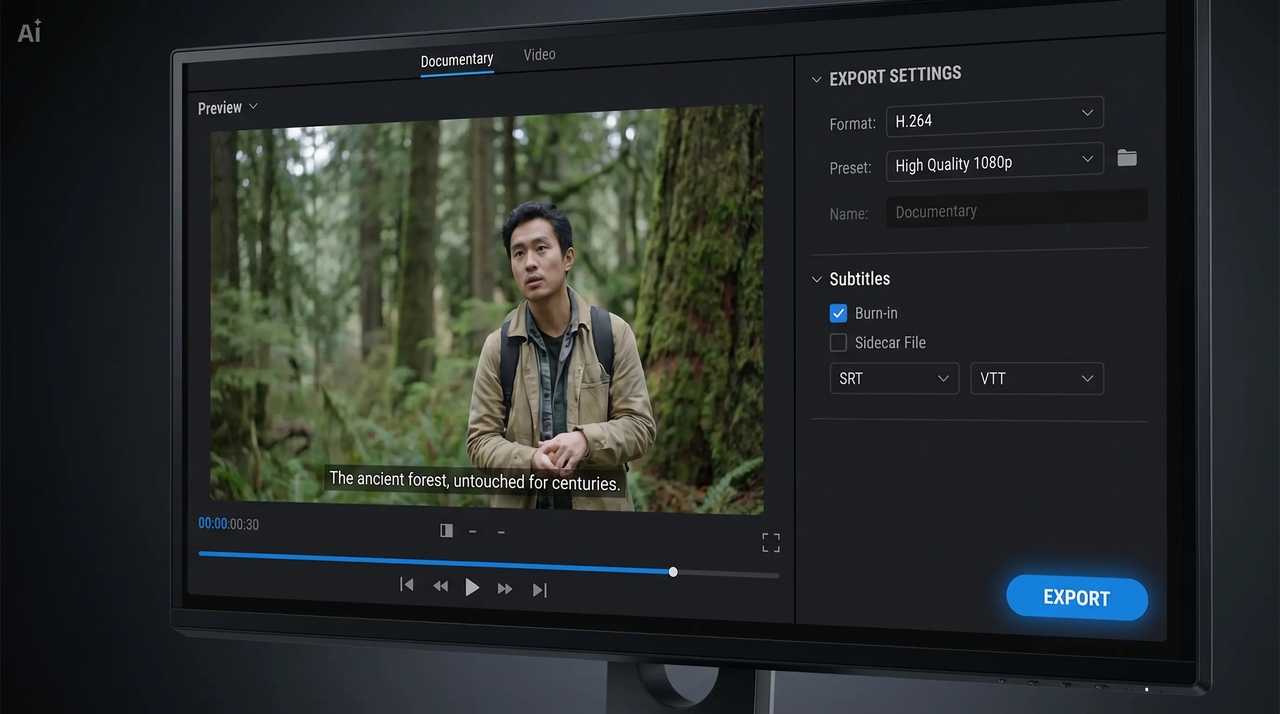Image resolution: width=1280 pixels, height=714 pixels.
Task: Skip to the end of the clip
Action: [540, 590]
